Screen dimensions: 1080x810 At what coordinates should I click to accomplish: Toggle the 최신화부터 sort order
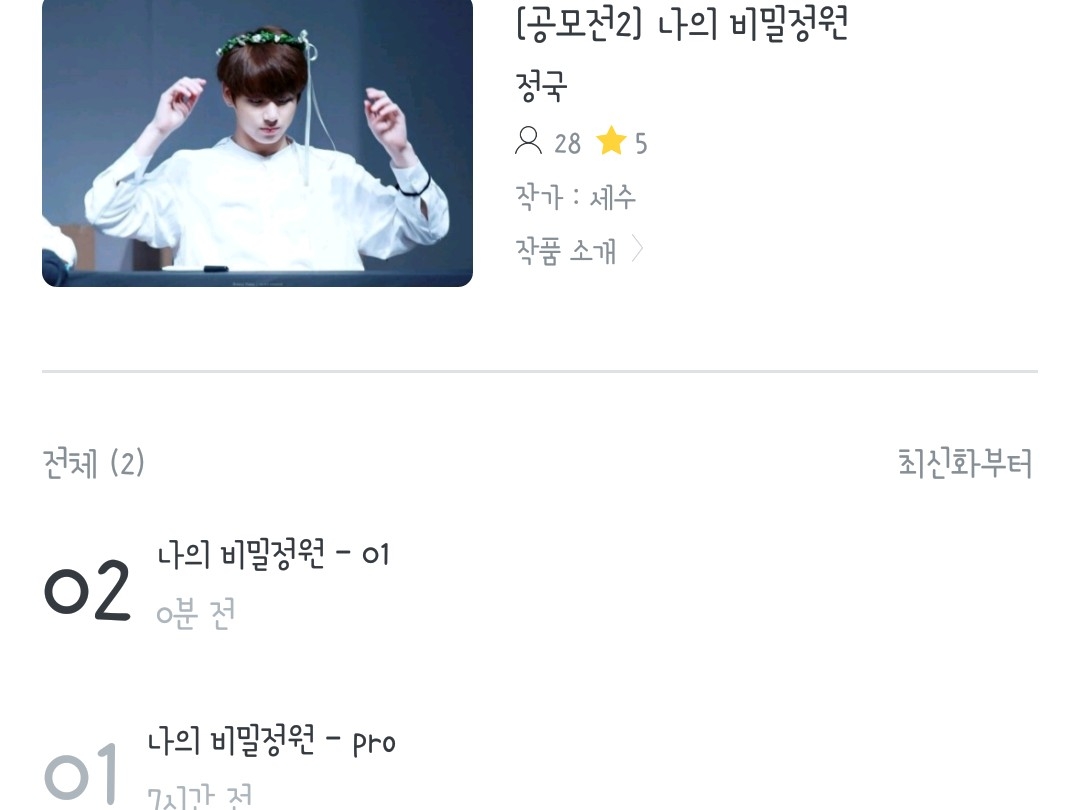[x=965, y=463]
